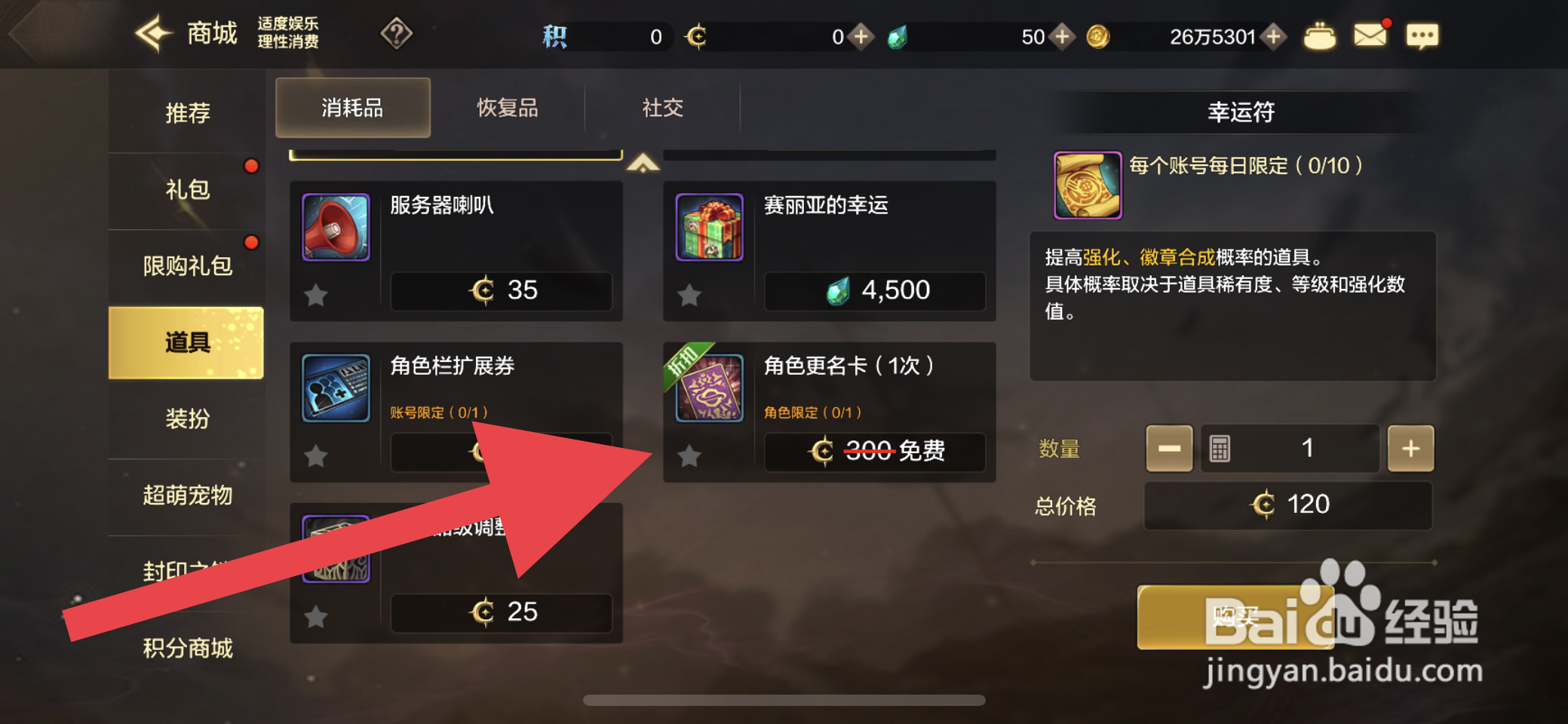The image size is (1568, 724).
Task: Select the 服务器喇叭 megaphone item
Action: click(x=456, y=251)
